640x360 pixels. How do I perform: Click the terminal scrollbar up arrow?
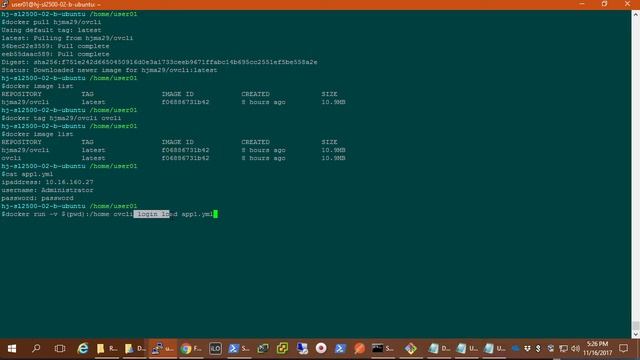636,14
